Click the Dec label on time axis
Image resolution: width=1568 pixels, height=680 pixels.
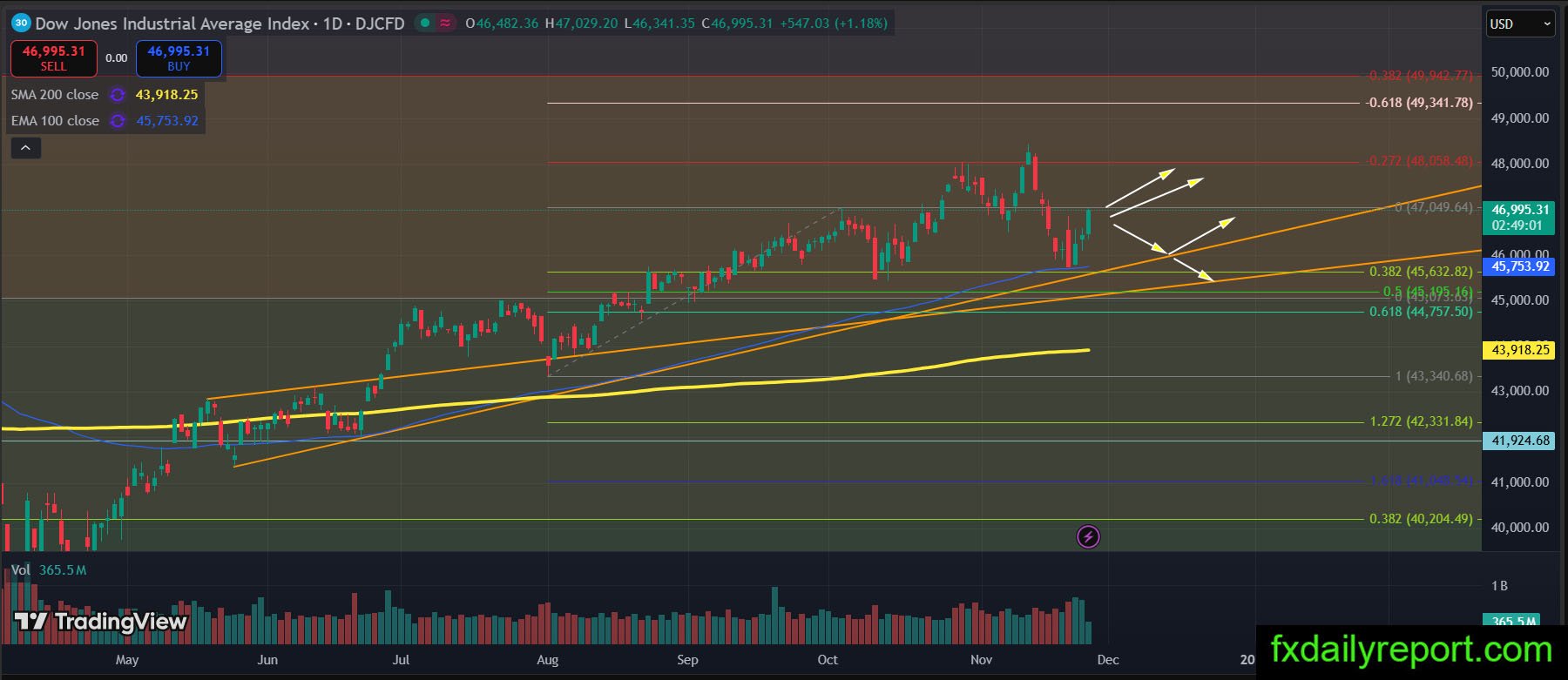[x=1108, y=660]
